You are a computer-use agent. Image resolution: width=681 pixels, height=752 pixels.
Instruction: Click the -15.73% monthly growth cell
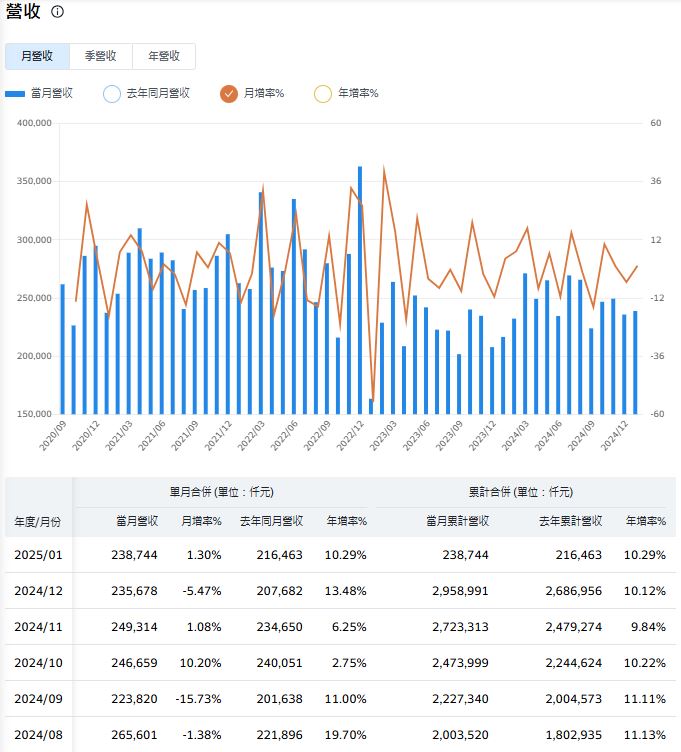click(199, 699)
